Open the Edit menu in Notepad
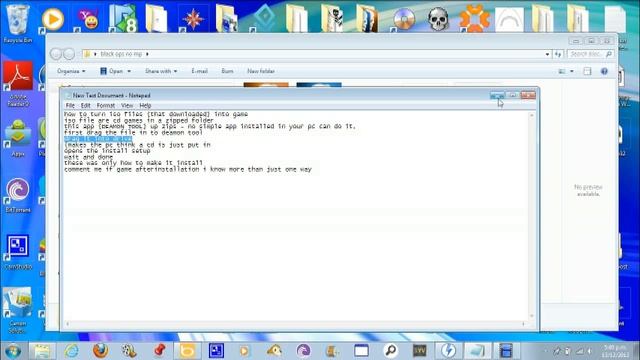 pos(85,105)
